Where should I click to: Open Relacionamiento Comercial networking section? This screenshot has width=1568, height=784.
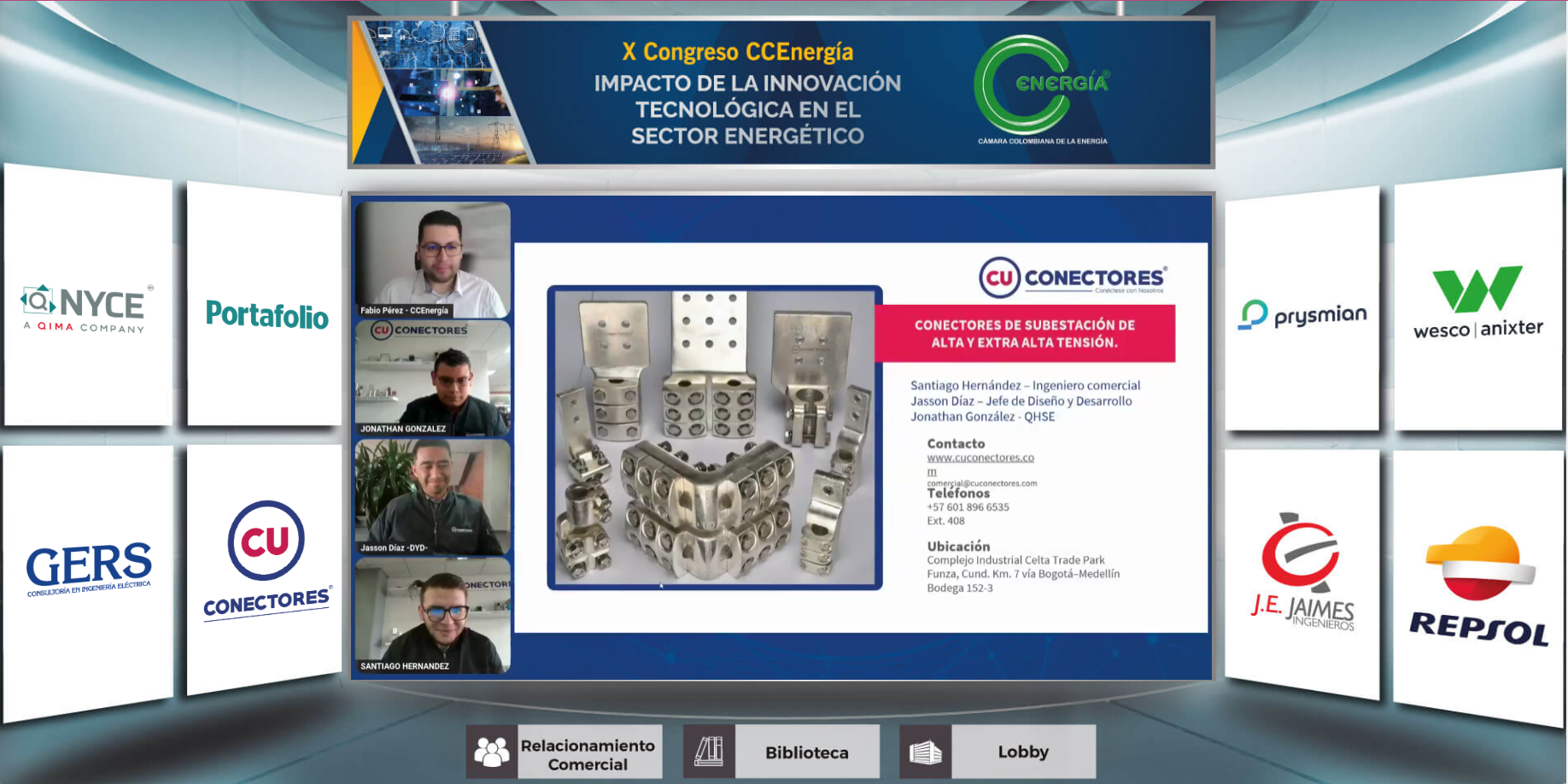(588, 754)
